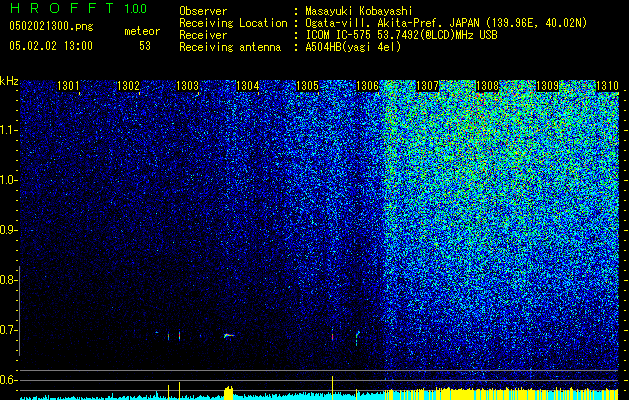Click the Receiver label

pos(203,35)
